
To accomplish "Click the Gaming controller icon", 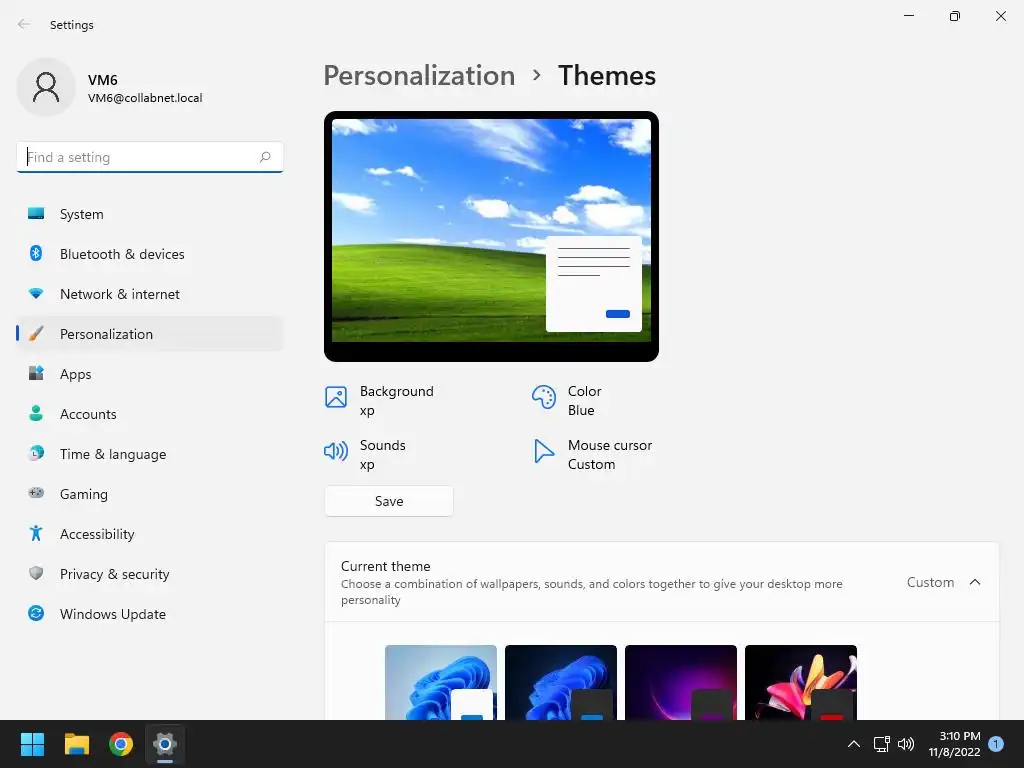I will tap(36, 493).
